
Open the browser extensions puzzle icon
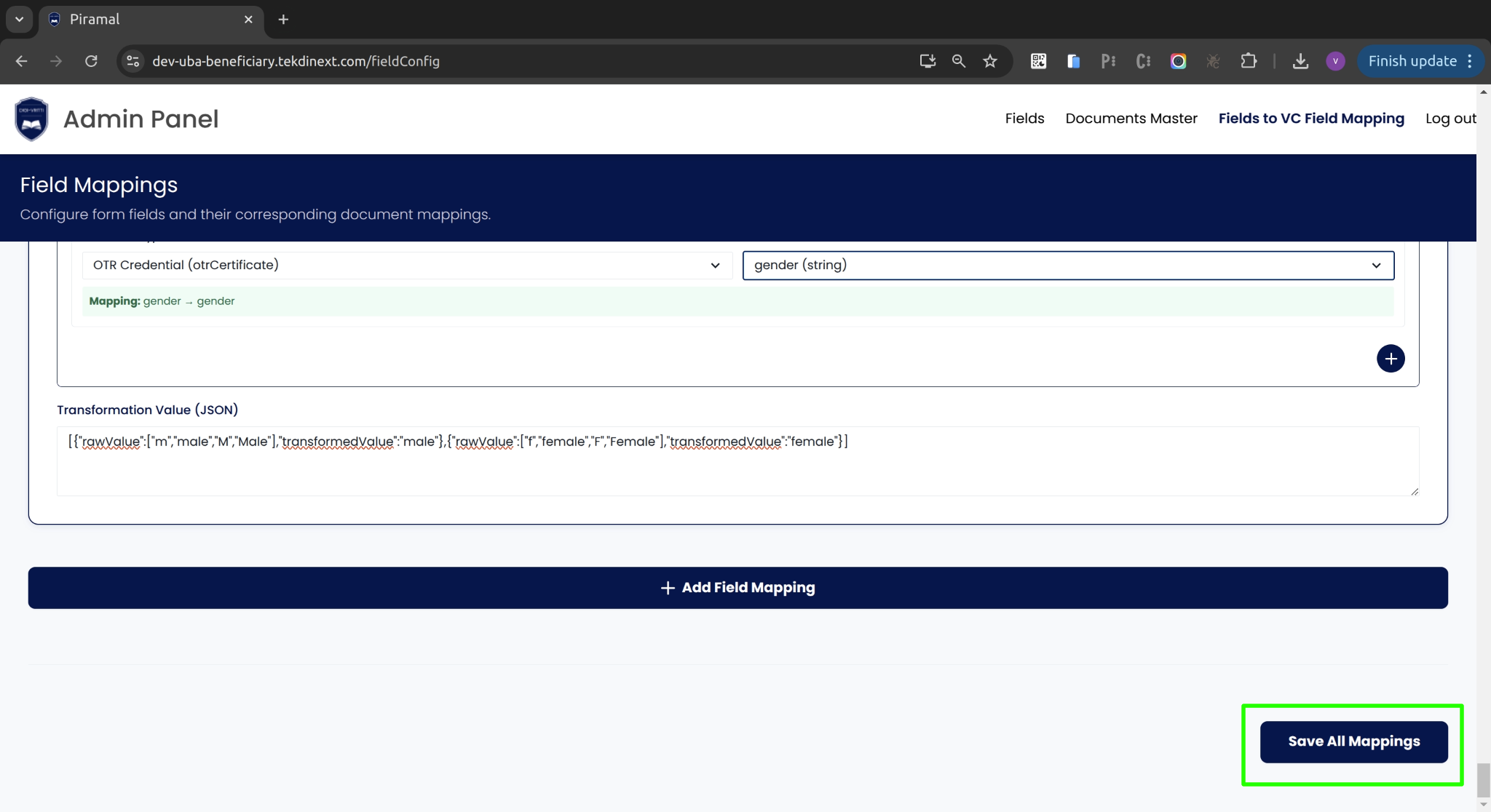(x=1249, y=61)
